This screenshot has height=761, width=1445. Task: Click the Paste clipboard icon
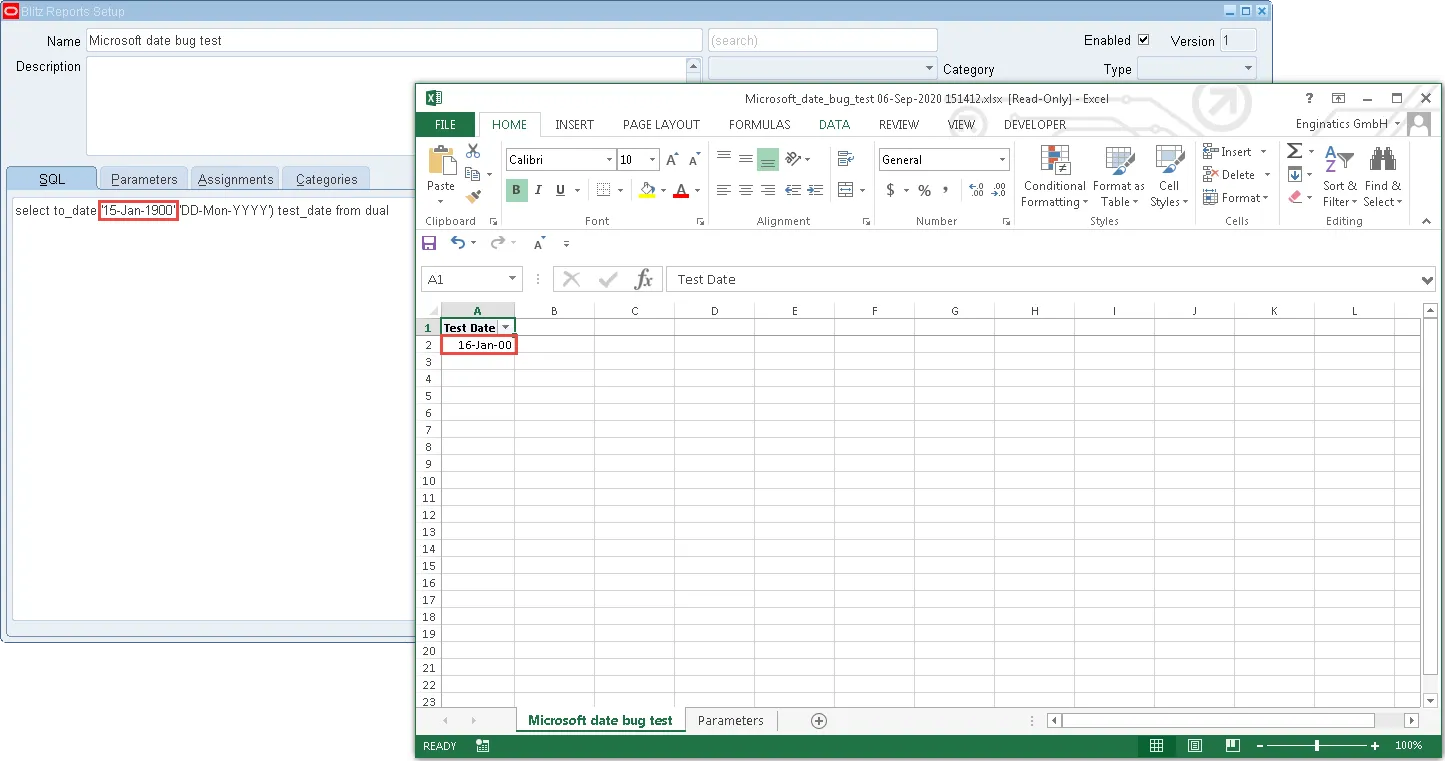coord(440,160)
